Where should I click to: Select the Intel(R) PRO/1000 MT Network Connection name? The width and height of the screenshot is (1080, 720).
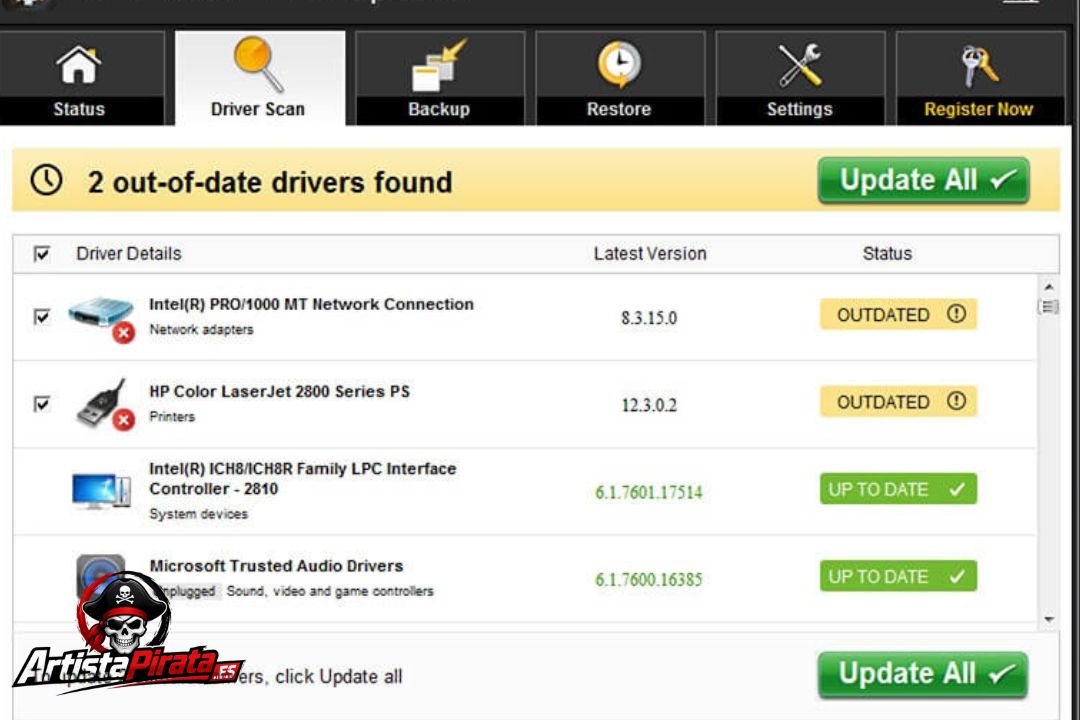point(311,305)
